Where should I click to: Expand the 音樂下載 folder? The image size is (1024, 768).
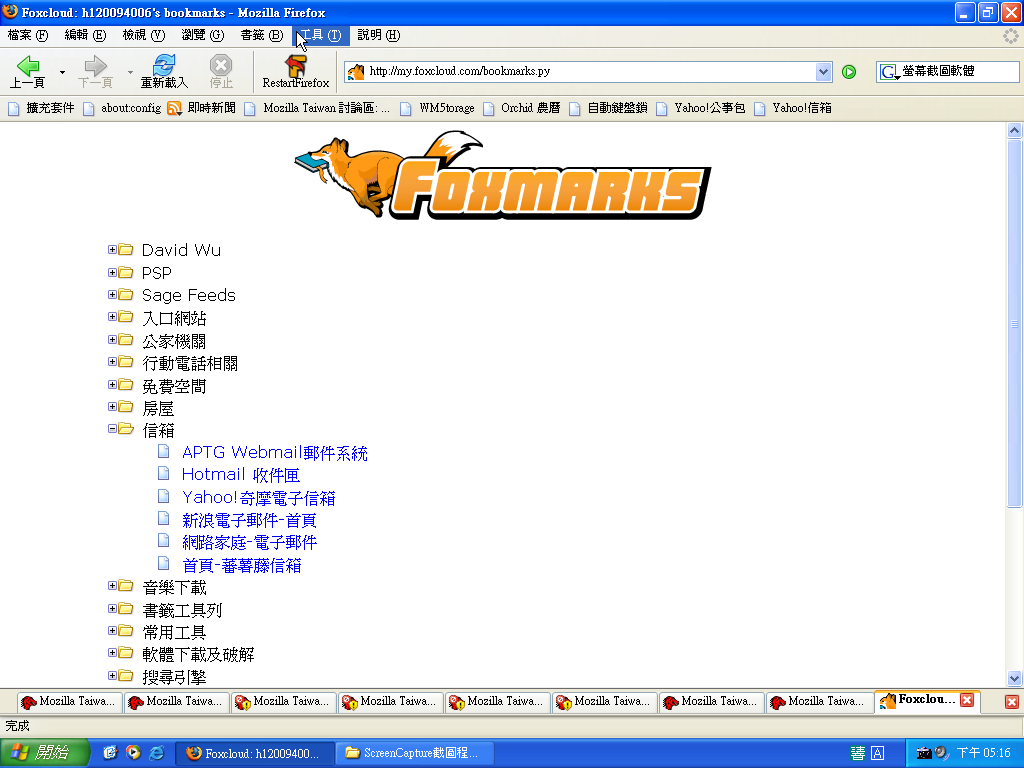112,586
